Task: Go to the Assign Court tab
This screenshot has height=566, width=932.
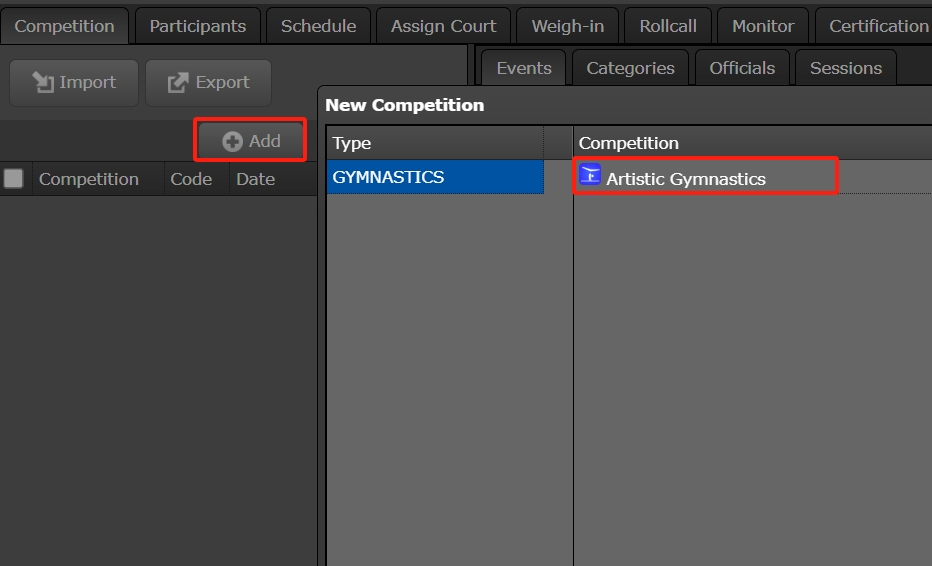Action: pos(443,26)
